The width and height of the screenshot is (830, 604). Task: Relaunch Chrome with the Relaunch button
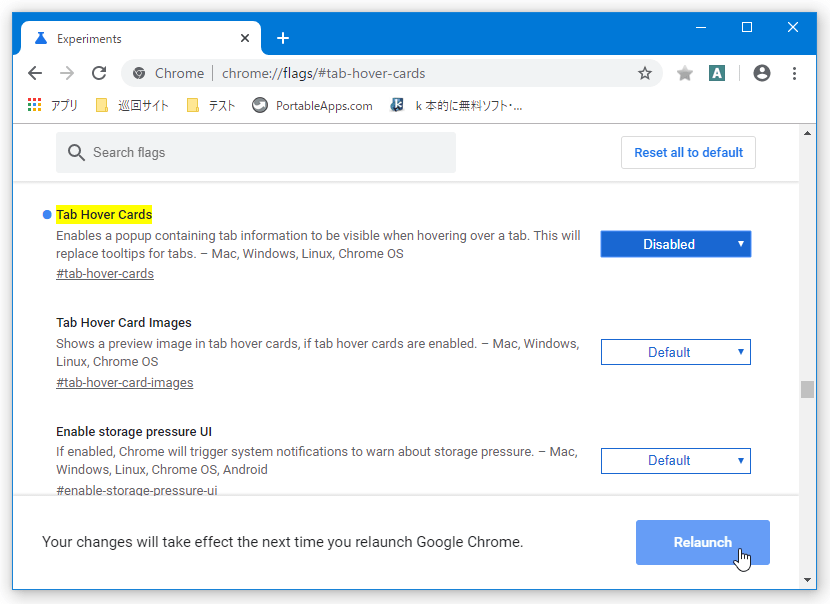coord(702,542)
